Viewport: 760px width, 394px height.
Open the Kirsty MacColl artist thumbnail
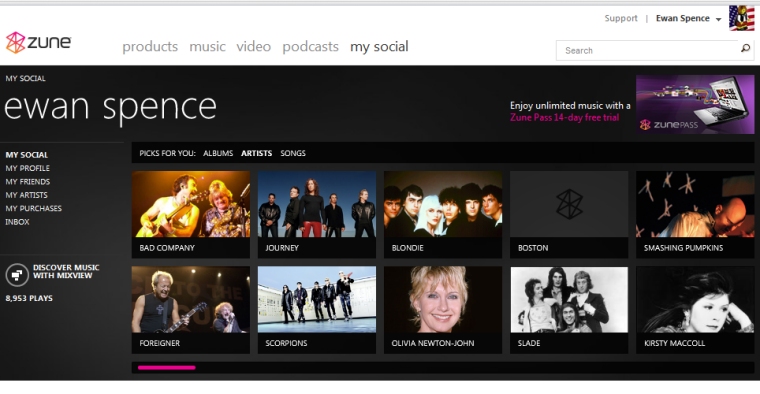click(695, 299)
